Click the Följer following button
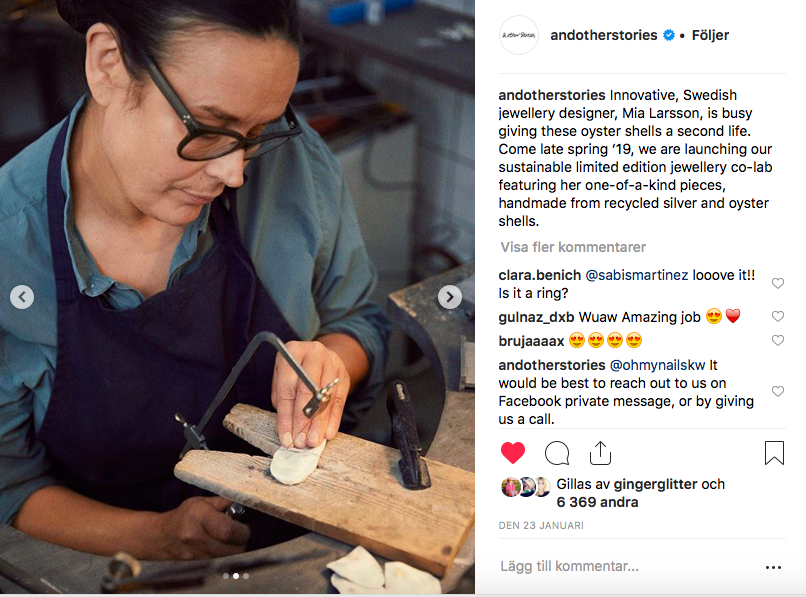The image size is (806, 597). point(710,35)
